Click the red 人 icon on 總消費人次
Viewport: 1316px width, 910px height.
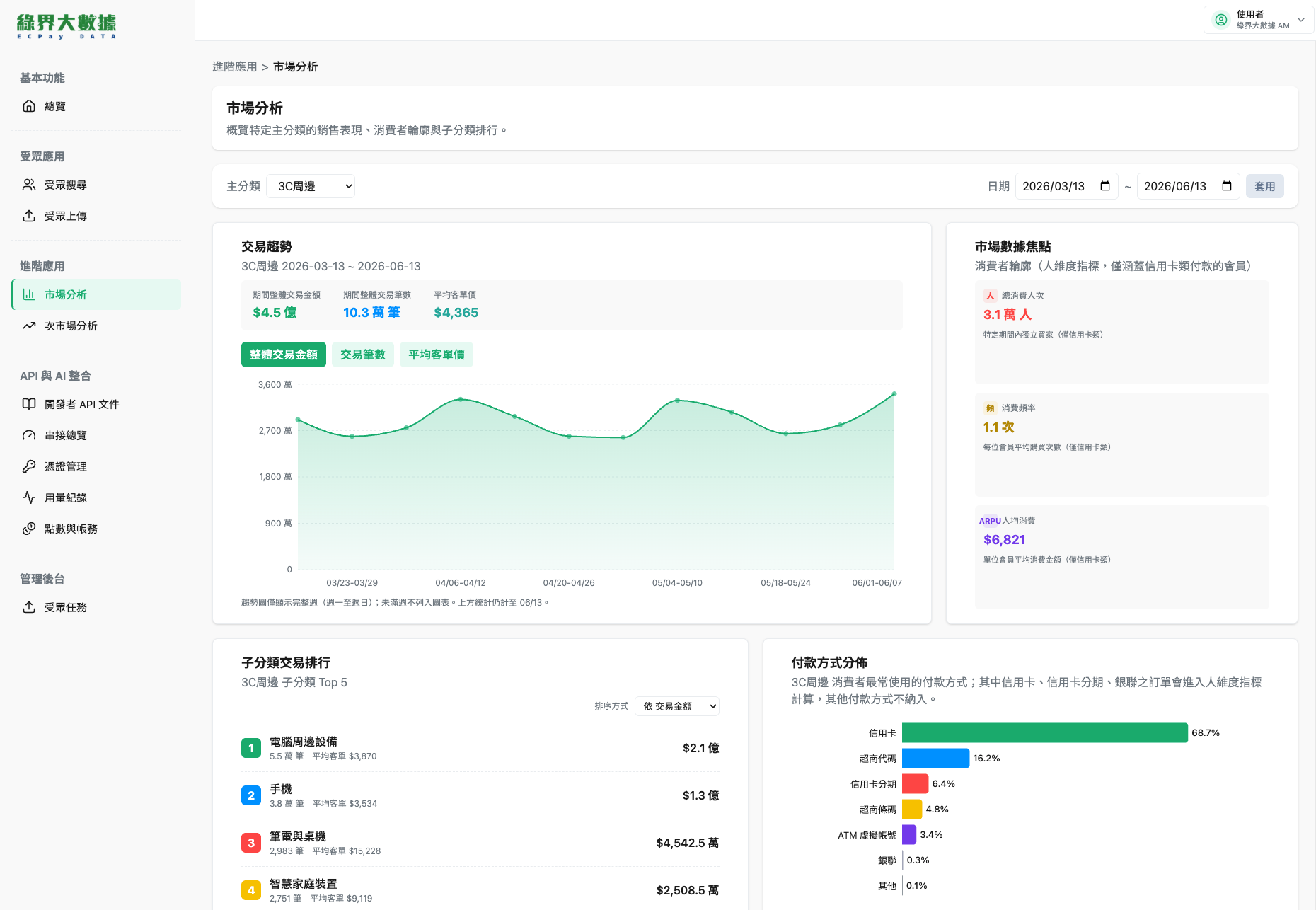[991, 296]
